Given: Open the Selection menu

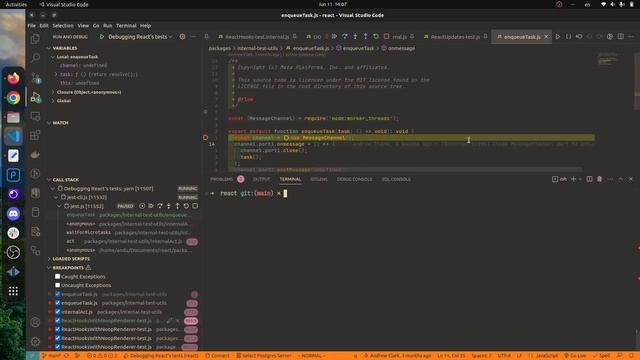Looking at the screenshot, I should pos(63,26).
